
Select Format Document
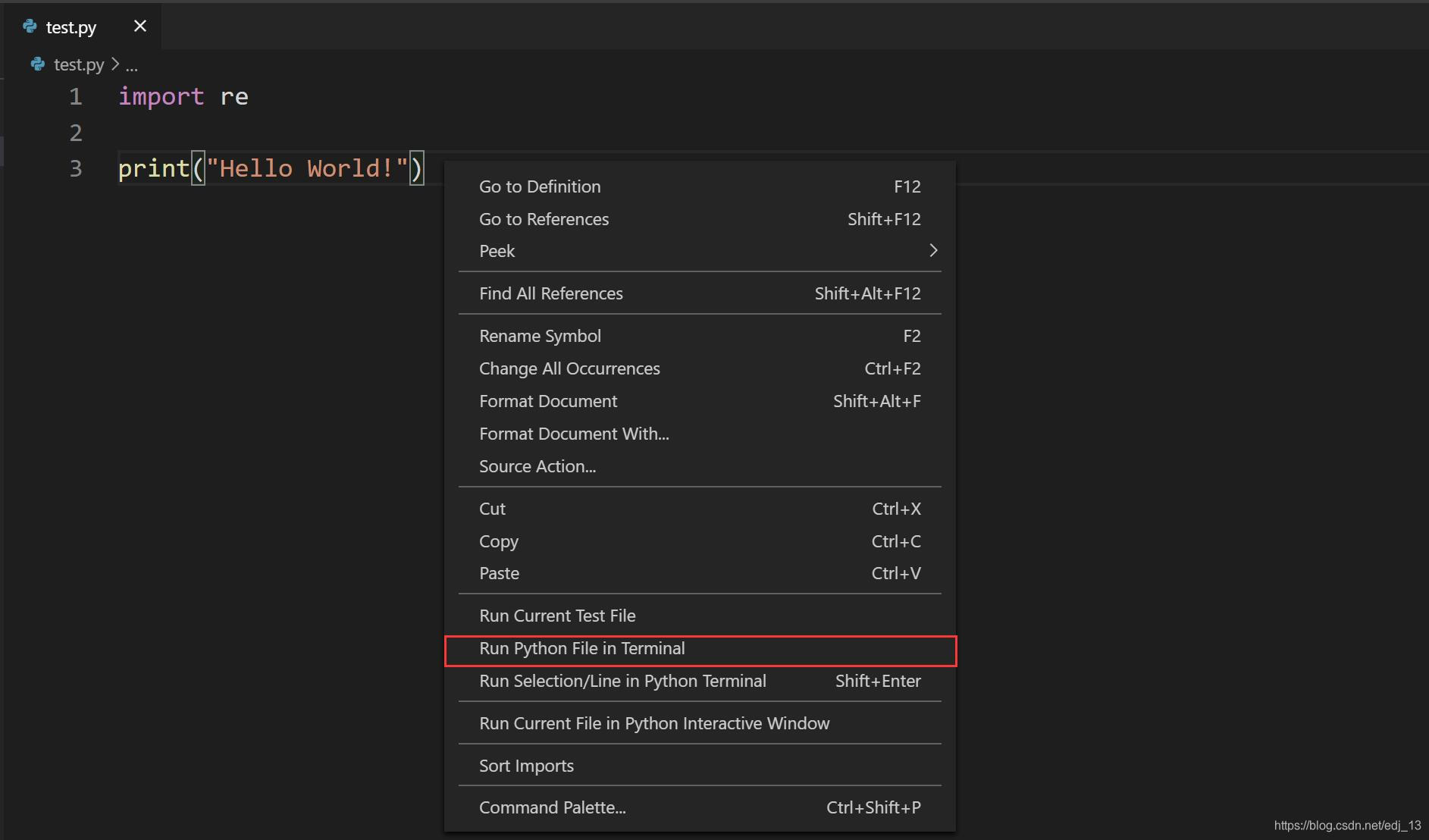pos(548,401)
